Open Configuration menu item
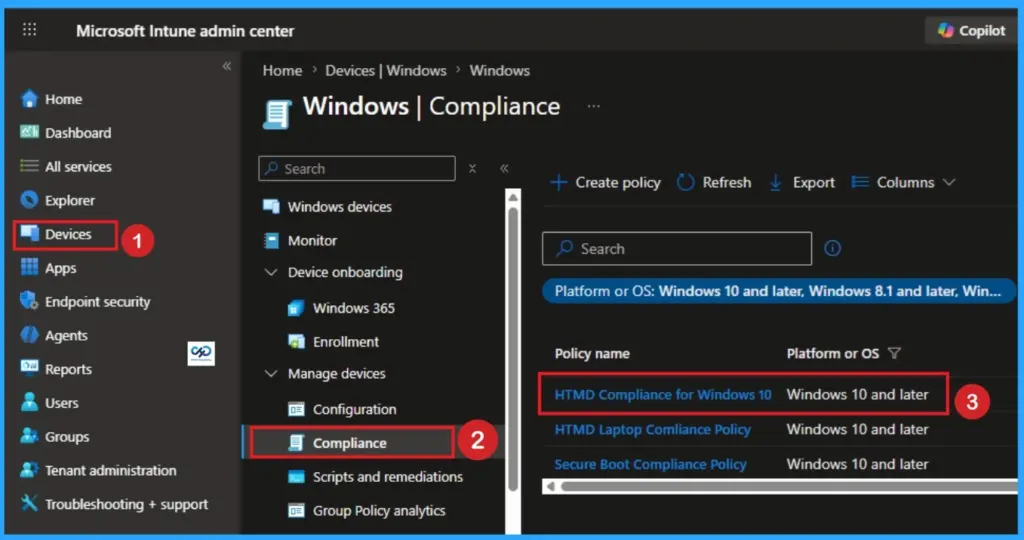The image size is (1024, 540). (x=355, y=409)
